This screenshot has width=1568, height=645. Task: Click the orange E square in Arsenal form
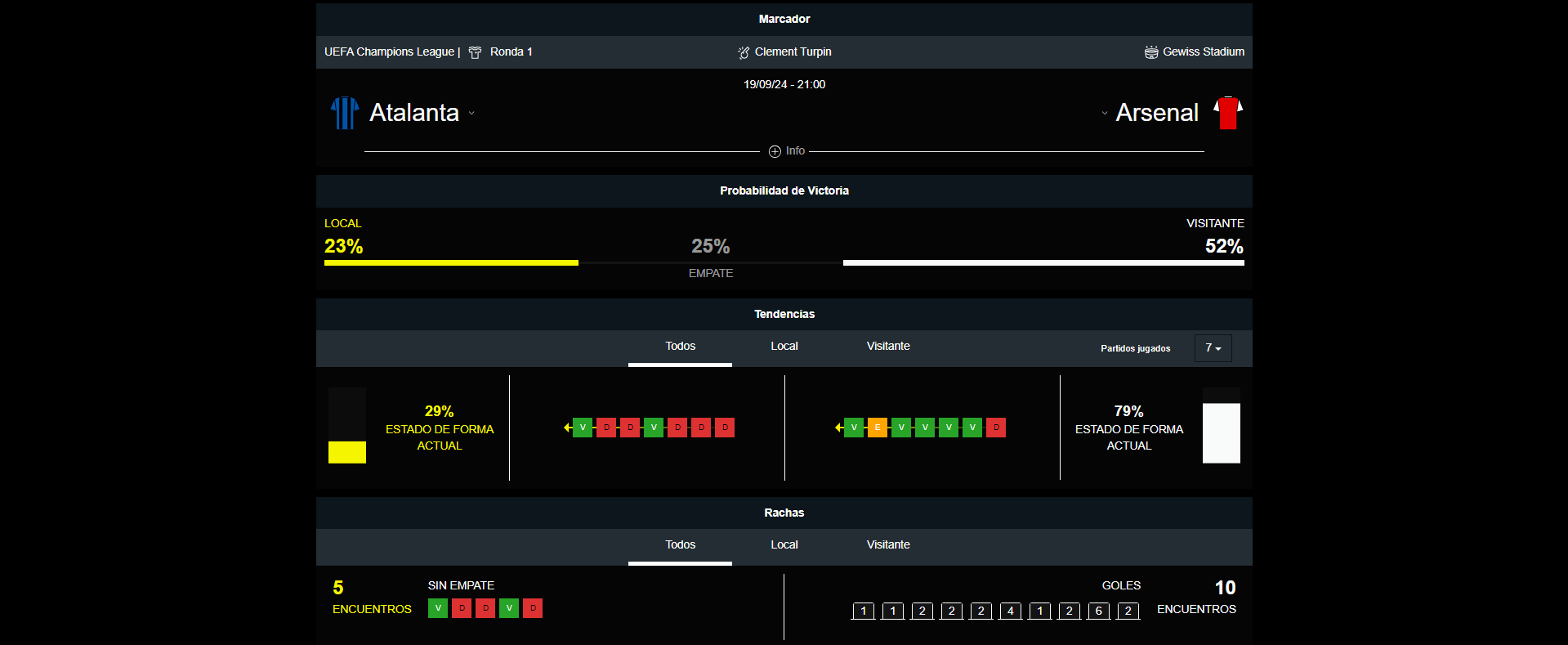tap(878, 428)
